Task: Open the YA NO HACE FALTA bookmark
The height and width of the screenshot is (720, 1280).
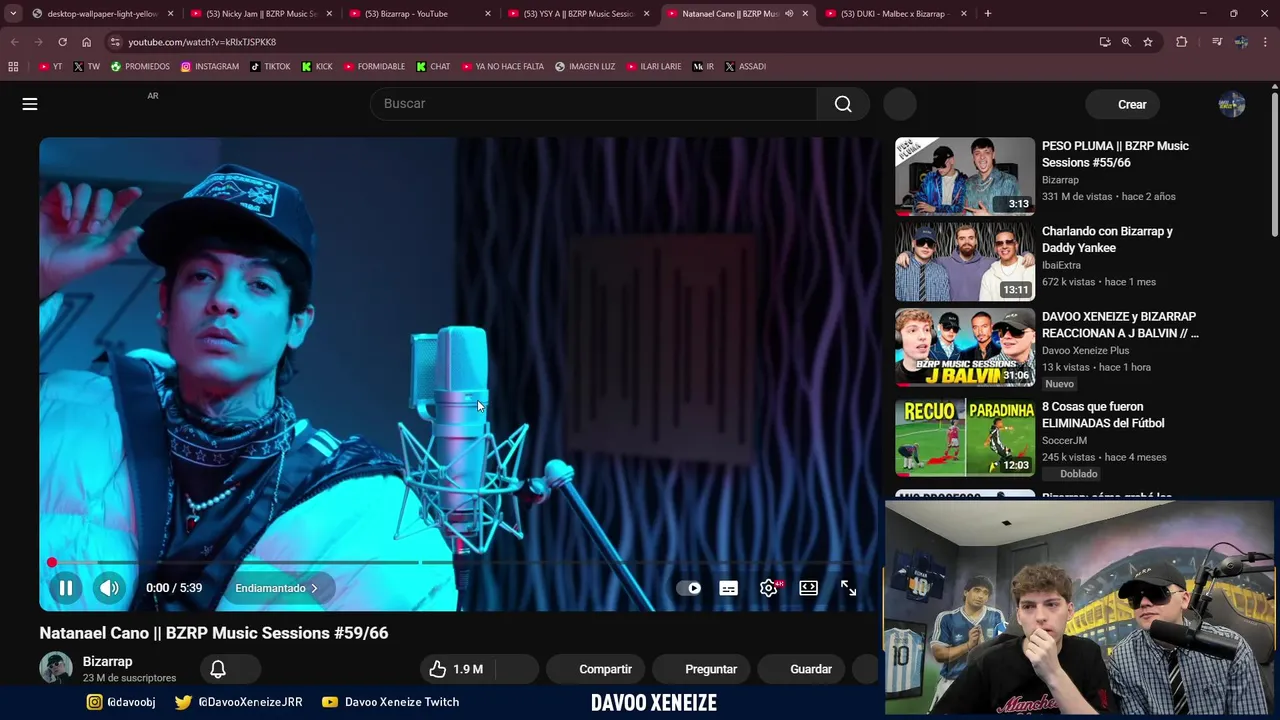Action: click(x=502, y=67)
